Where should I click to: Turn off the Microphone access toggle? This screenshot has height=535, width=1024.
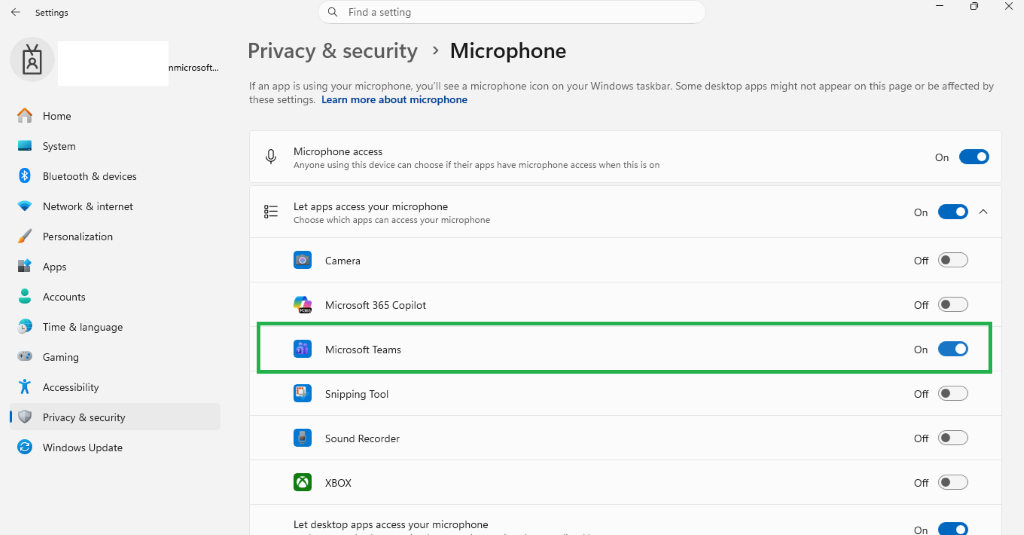click(x=974, y=157)
